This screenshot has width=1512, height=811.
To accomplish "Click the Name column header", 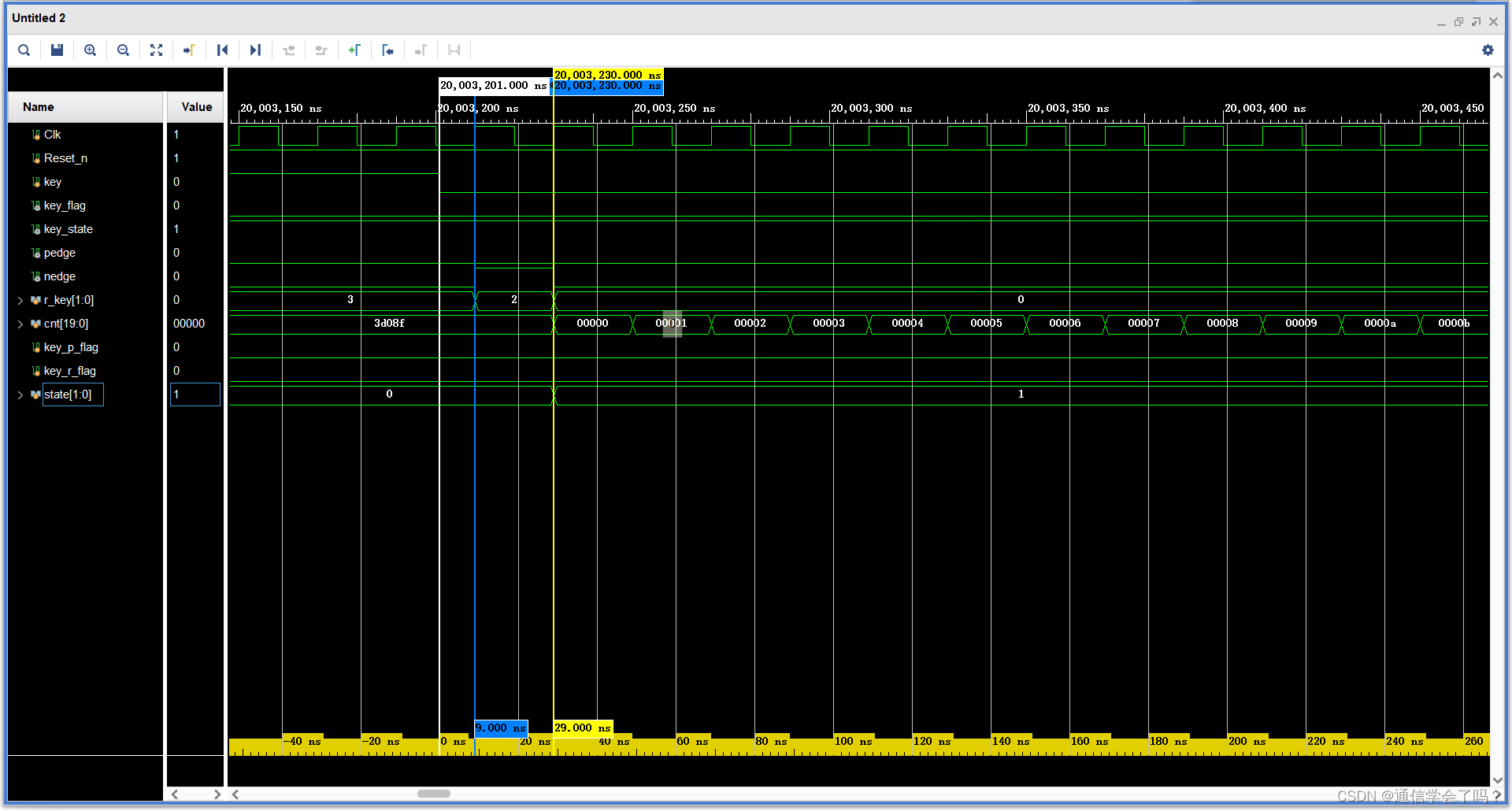I will click(x=85, y=107).
